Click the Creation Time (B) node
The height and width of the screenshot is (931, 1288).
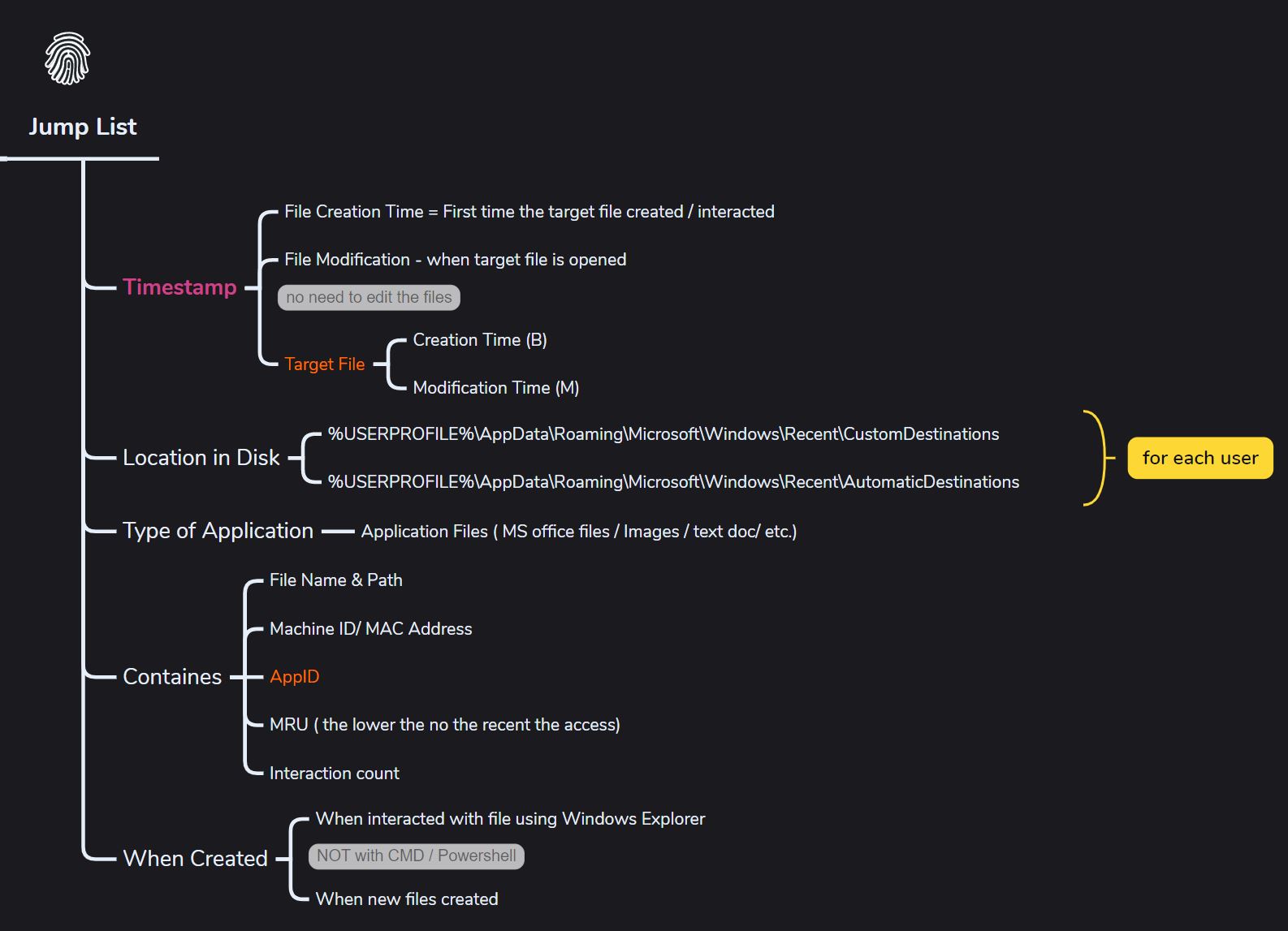coord(480,340)
